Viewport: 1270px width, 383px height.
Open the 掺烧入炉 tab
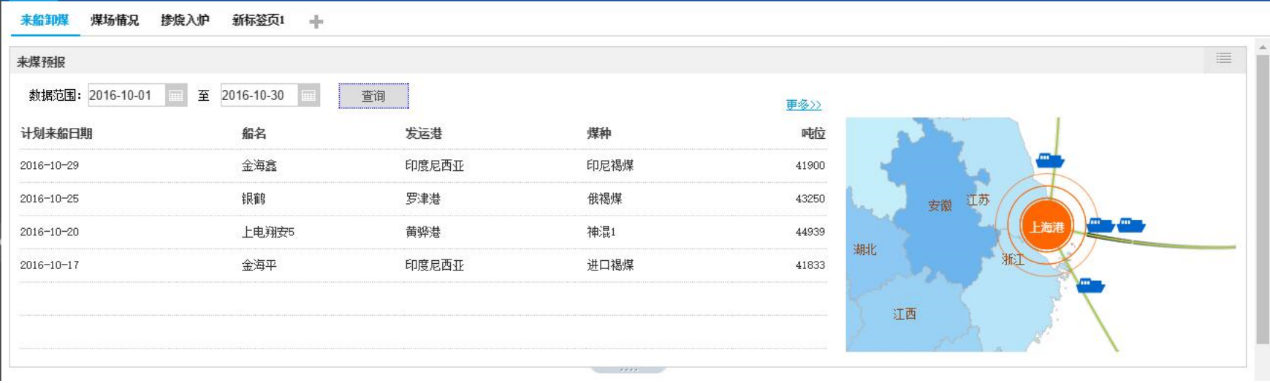pyautogui.click(x=185, y=20)
